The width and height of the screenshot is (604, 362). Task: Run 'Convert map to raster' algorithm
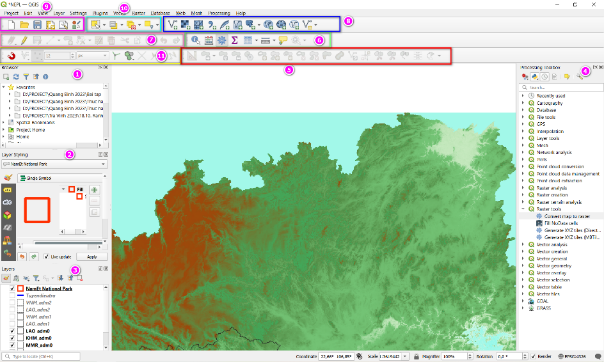[x=567, y=216]
